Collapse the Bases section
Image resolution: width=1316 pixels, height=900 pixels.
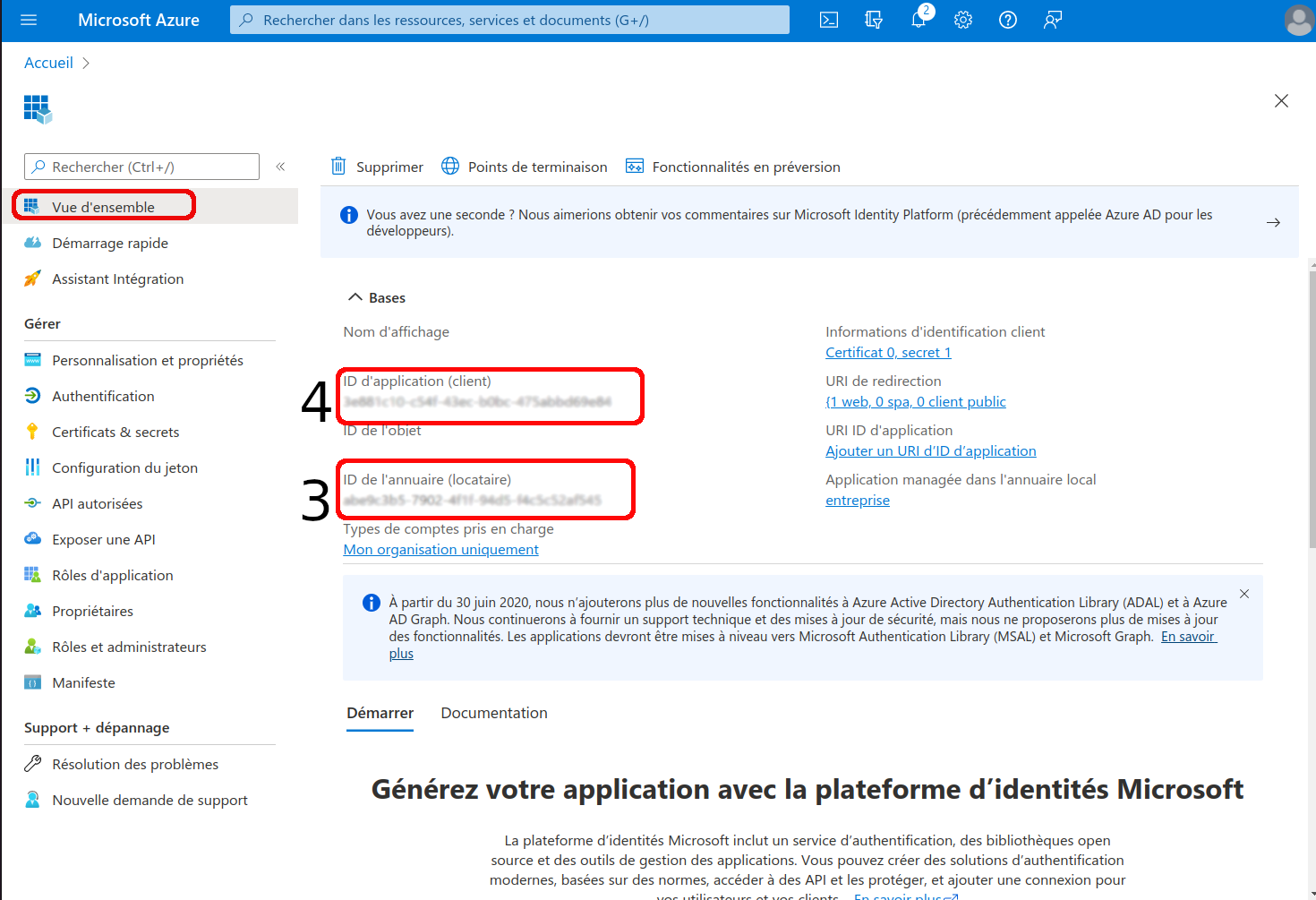tap(355, 297)
